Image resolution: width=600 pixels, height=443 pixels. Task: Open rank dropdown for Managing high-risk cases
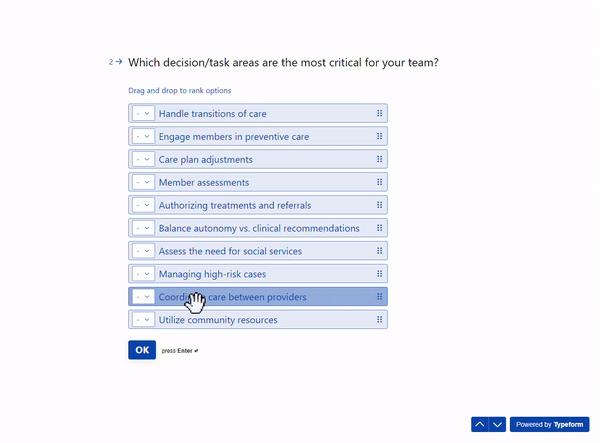pos(143,274)
